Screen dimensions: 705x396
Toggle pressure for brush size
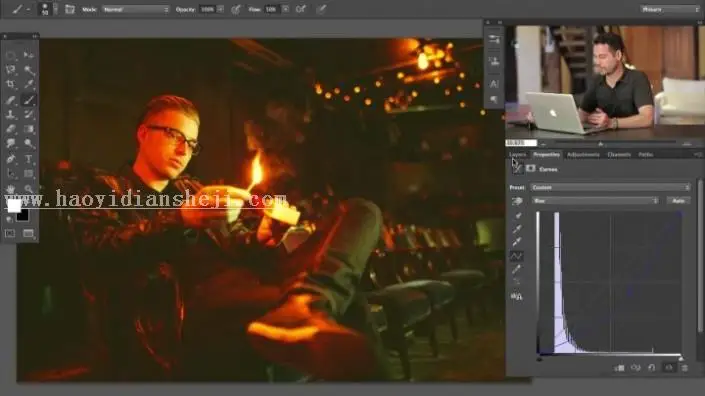point(321,9)
